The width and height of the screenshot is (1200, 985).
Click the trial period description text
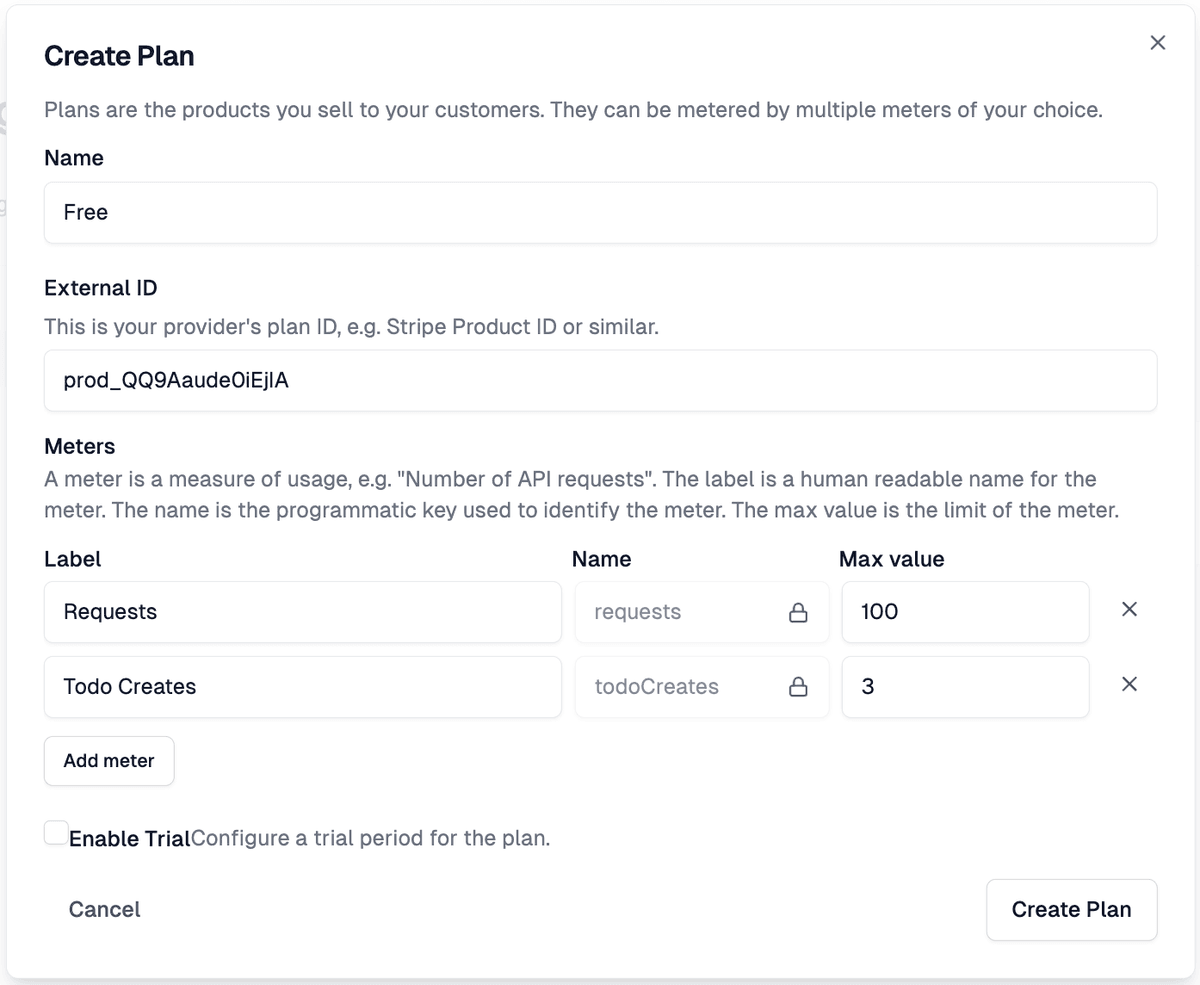click(x=370, y=838)
